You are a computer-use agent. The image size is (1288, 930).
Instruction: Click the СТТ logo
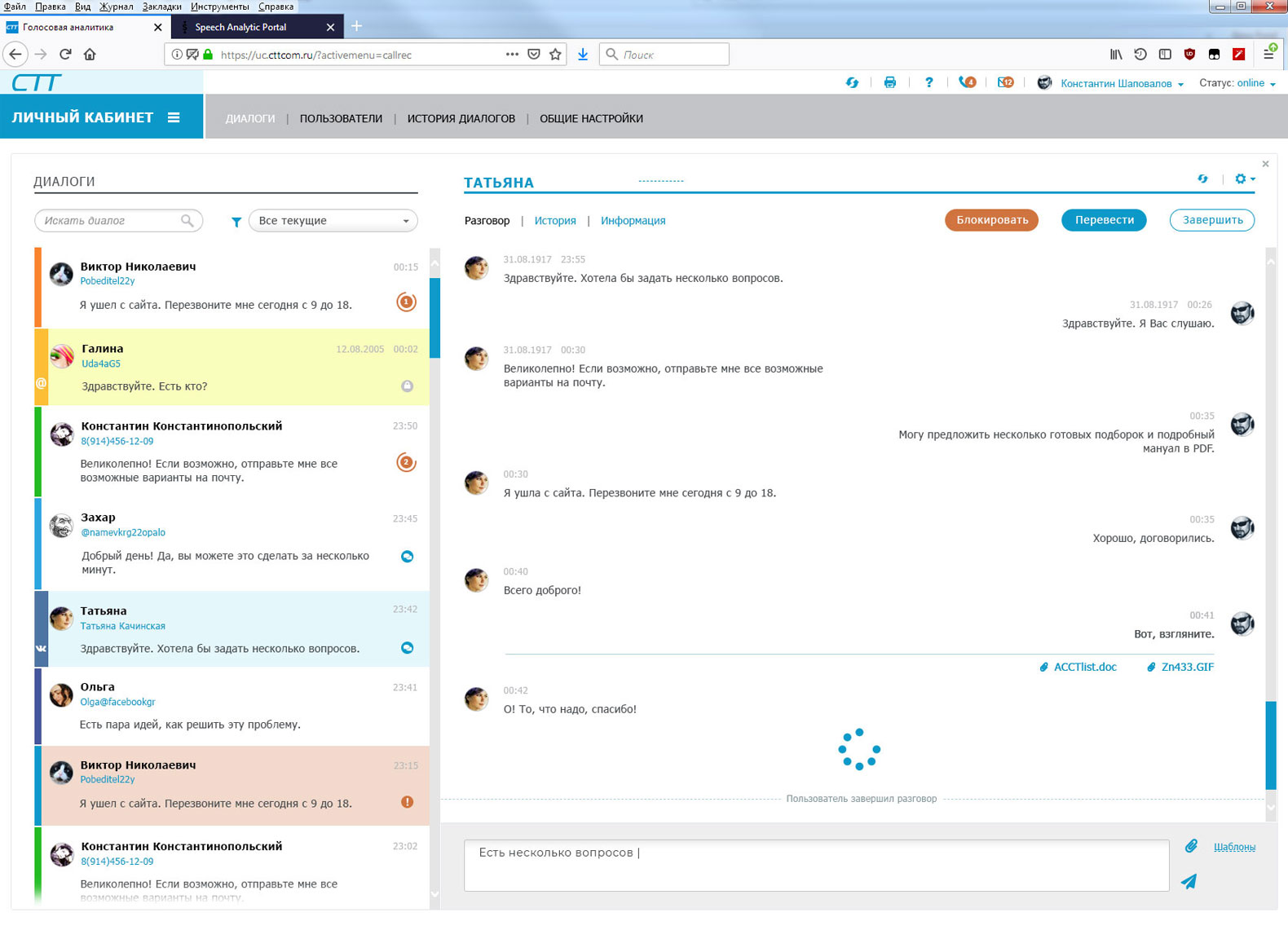coord(37,82)
